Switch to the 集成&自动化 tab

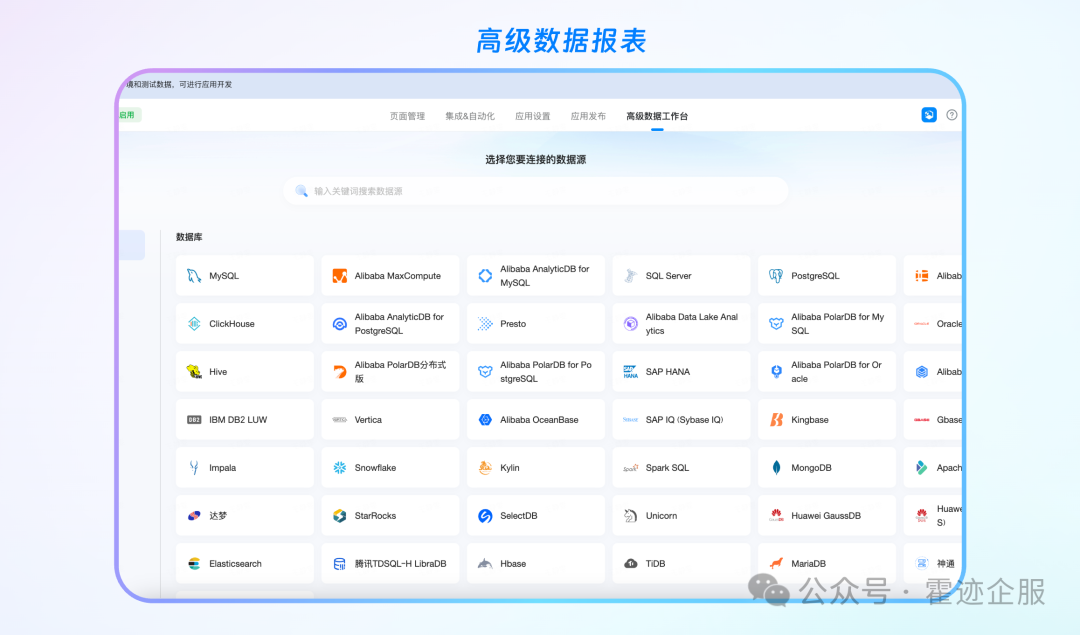pos(470,116)
